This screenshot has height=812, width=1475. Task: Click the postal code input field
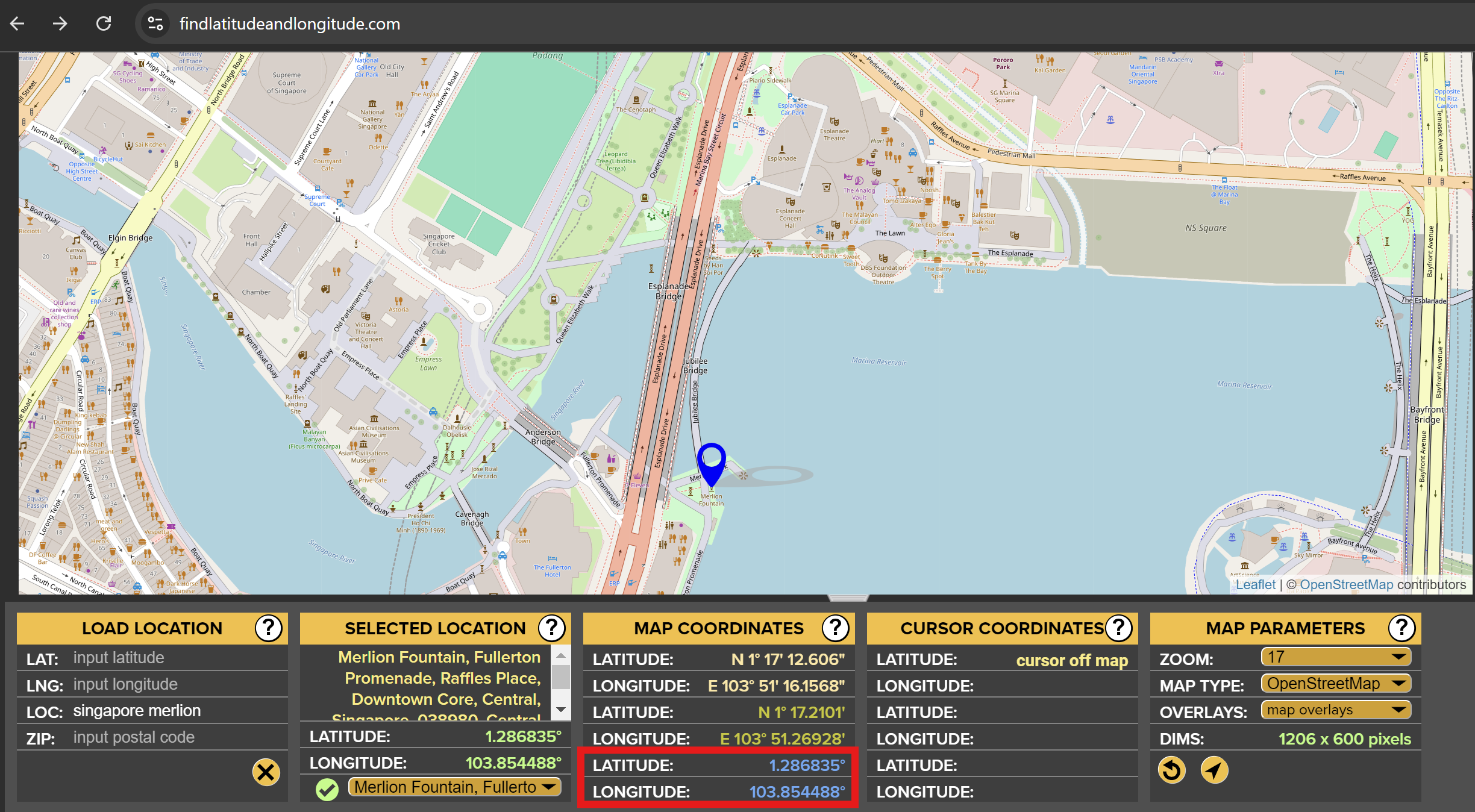(178, 737)
